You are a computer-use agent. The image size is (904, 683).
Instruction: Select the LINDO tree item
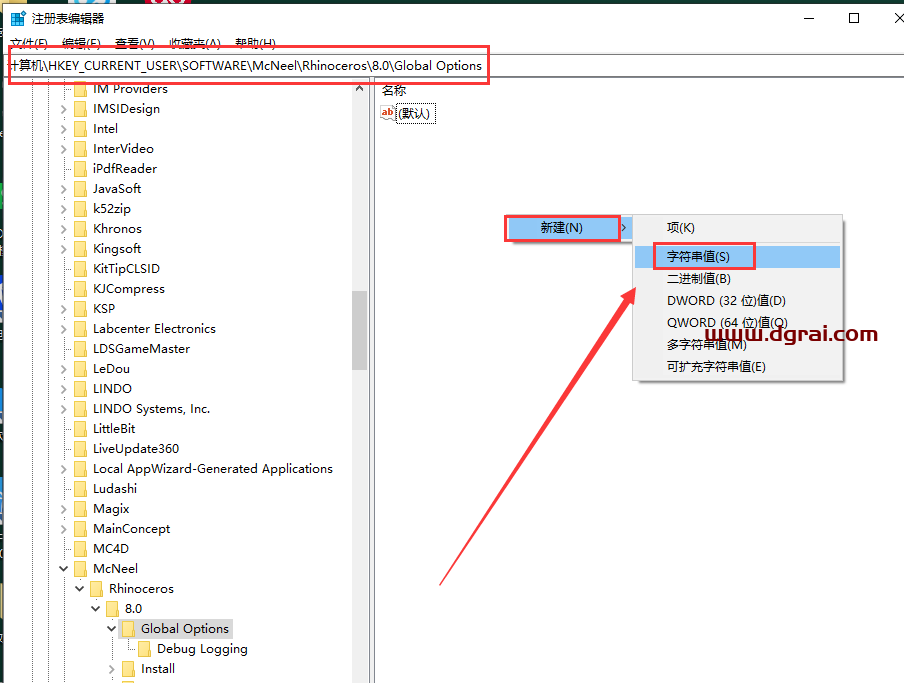(x=112, y=389)
